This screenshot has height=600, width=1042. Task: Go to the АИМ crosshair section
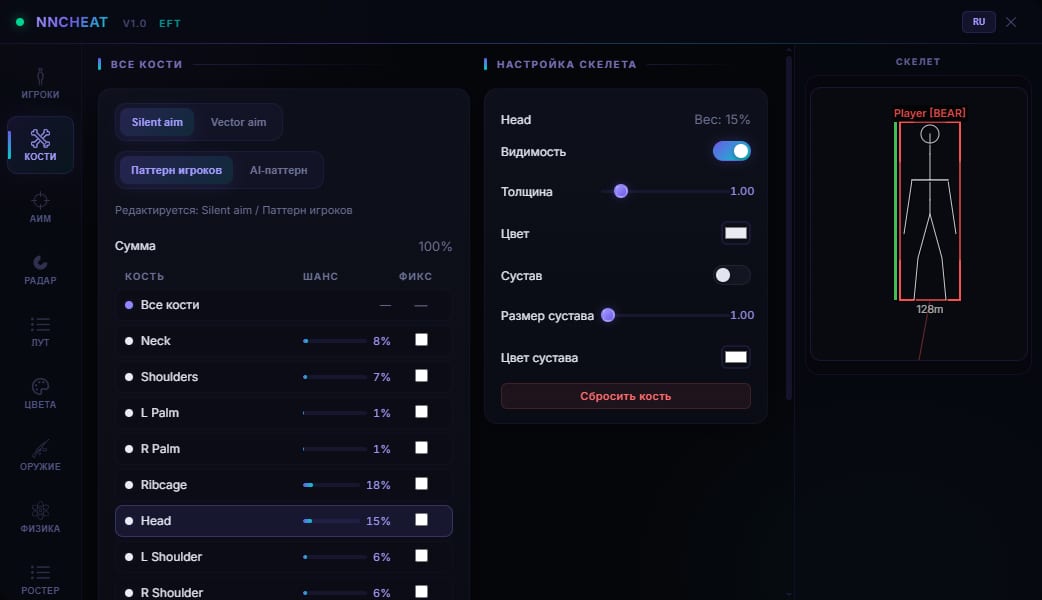40,207
